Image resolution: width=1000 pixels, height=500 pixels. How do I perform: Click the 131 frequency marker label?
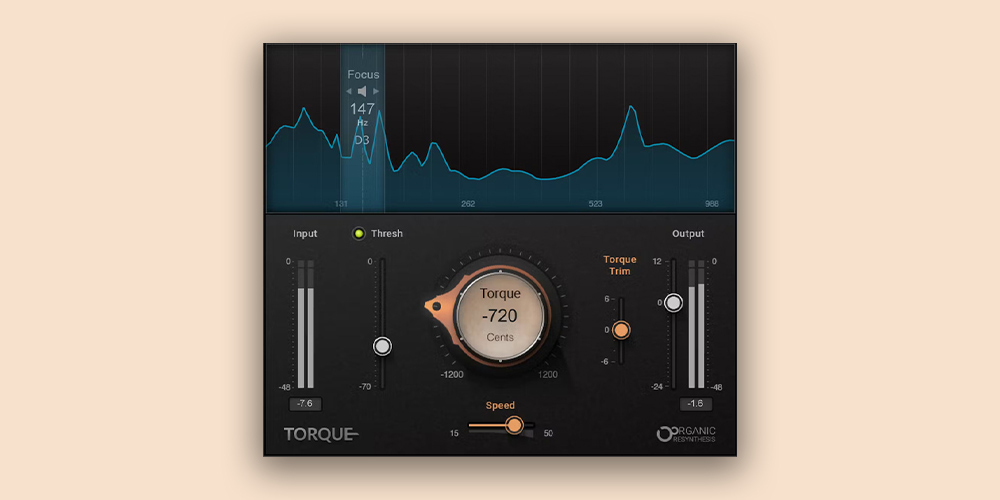pos(341,204)
